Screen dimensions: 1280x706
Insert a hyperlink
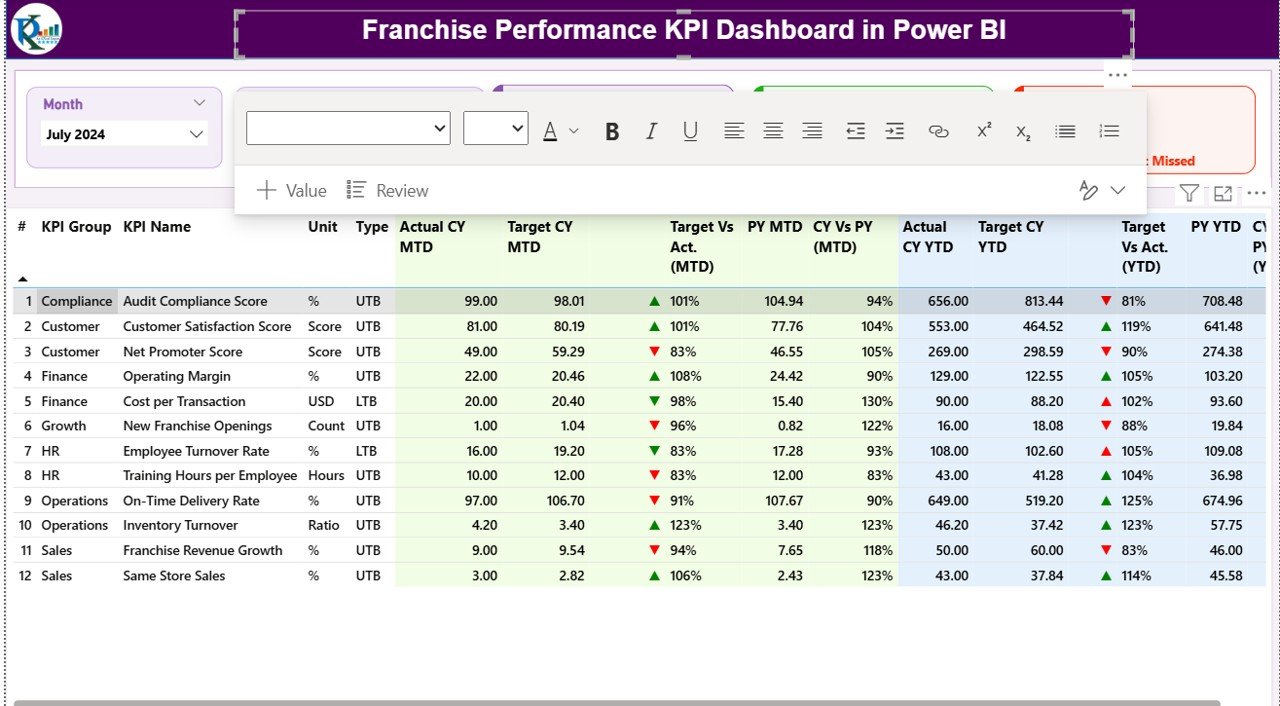(x=938, y=130)
